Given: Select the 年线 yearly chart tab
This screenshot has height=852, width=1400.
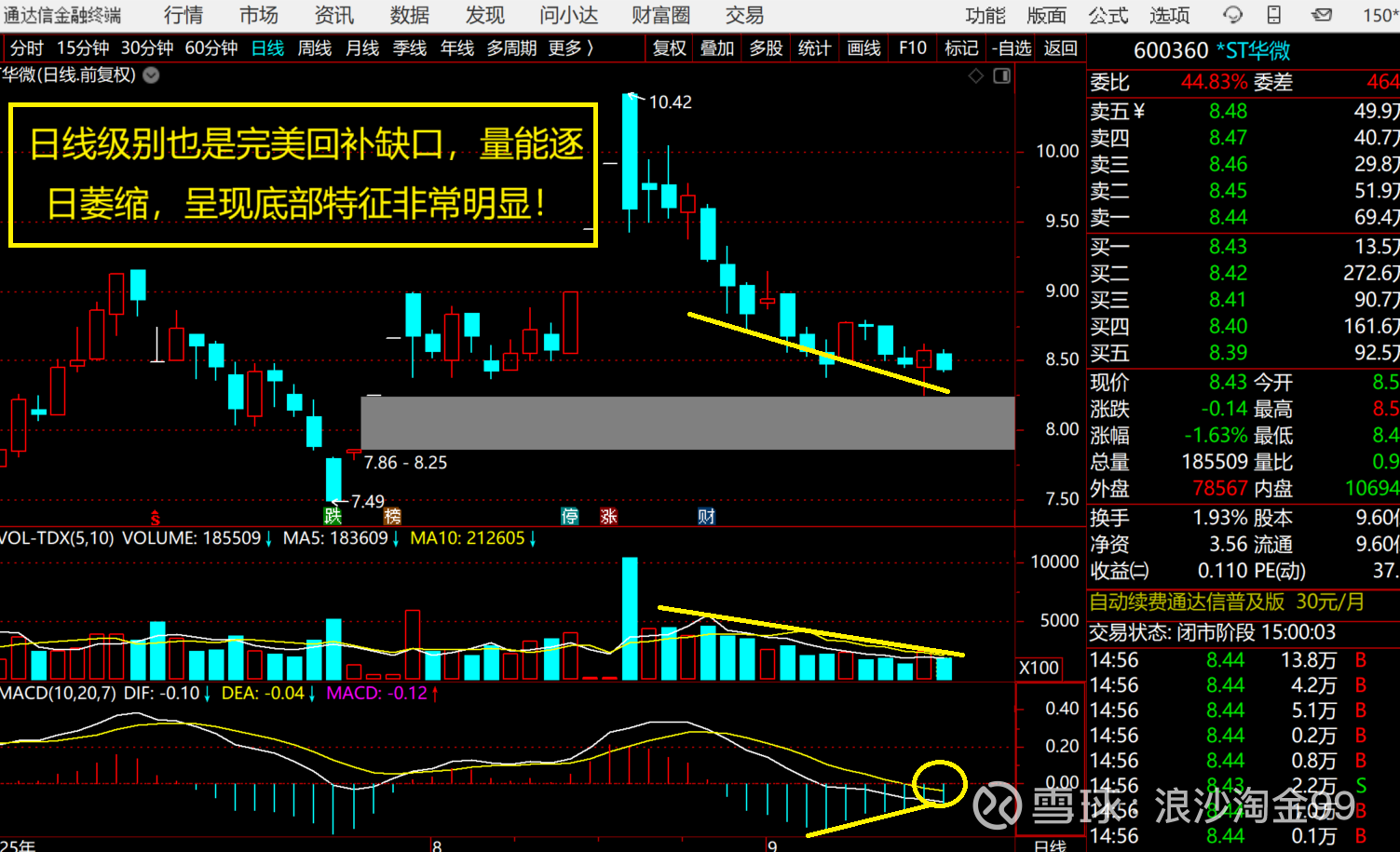Looking at the screenshot, I should [457, 47].
